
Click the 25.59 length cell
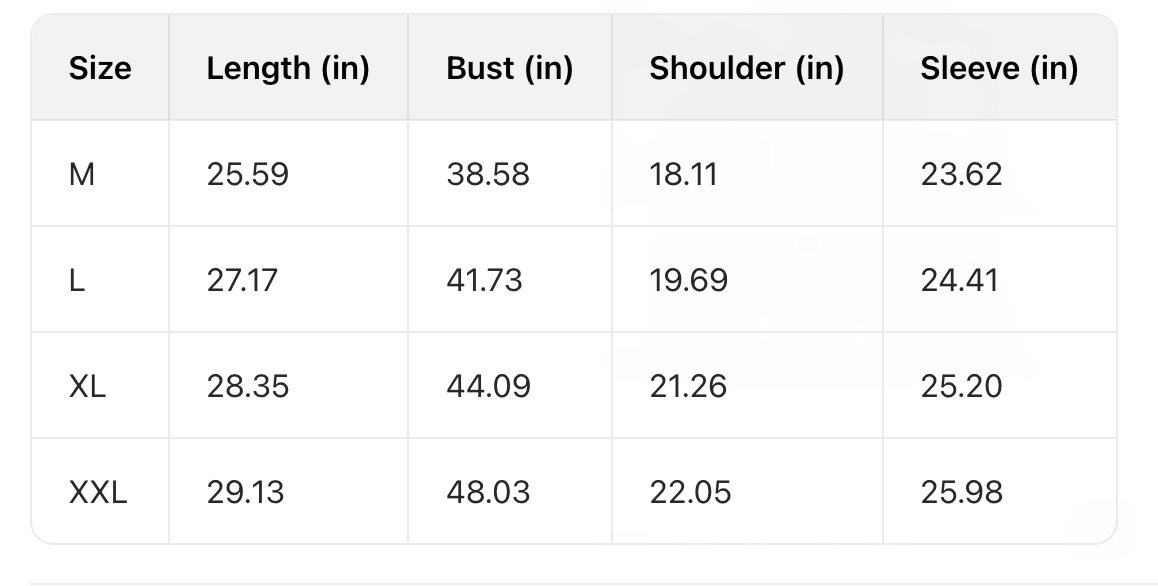click(x=248, y=175)
